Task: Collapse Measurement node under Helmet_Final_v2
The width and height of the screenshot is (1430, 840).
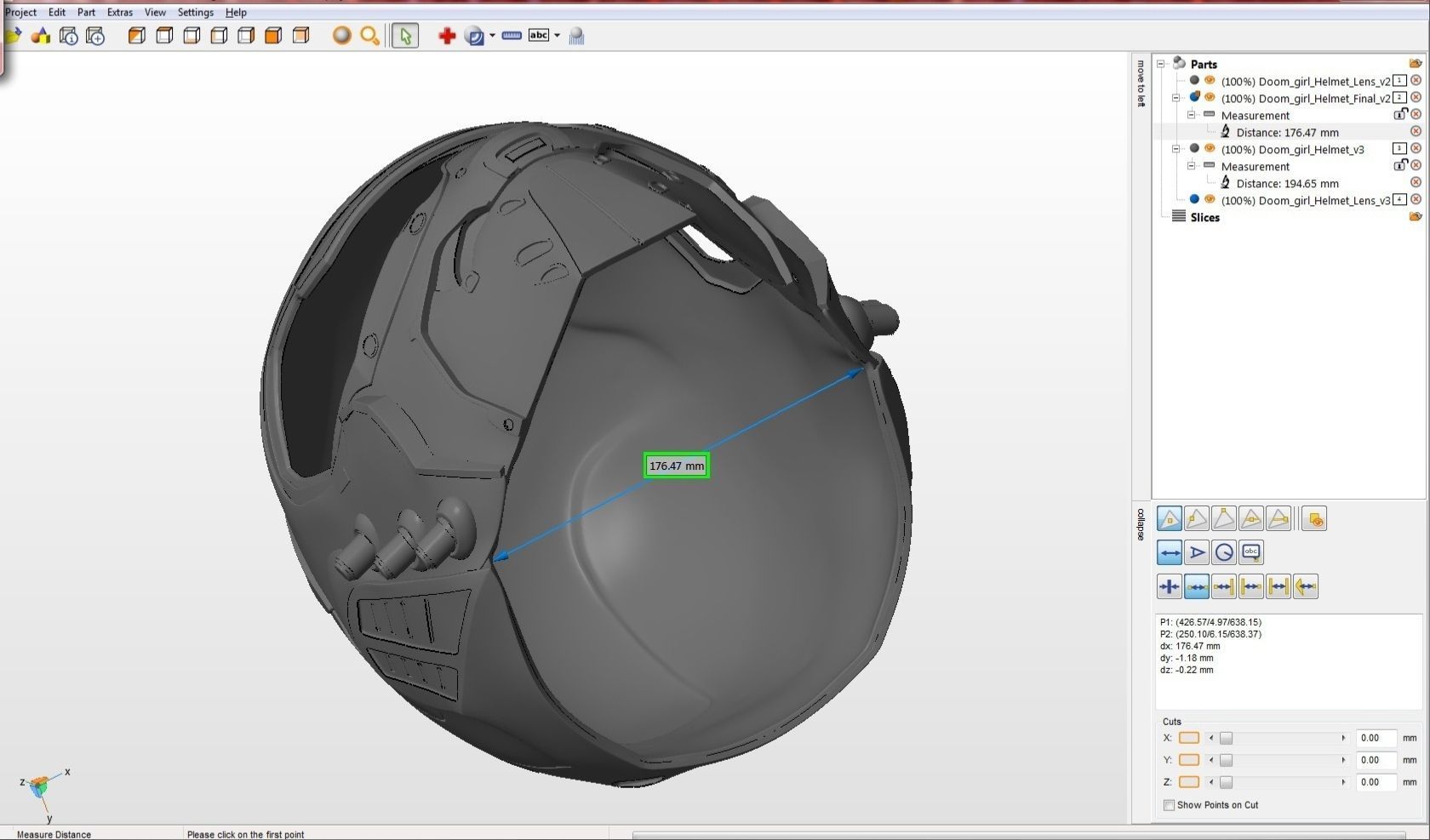Action: pos(1191,115)
